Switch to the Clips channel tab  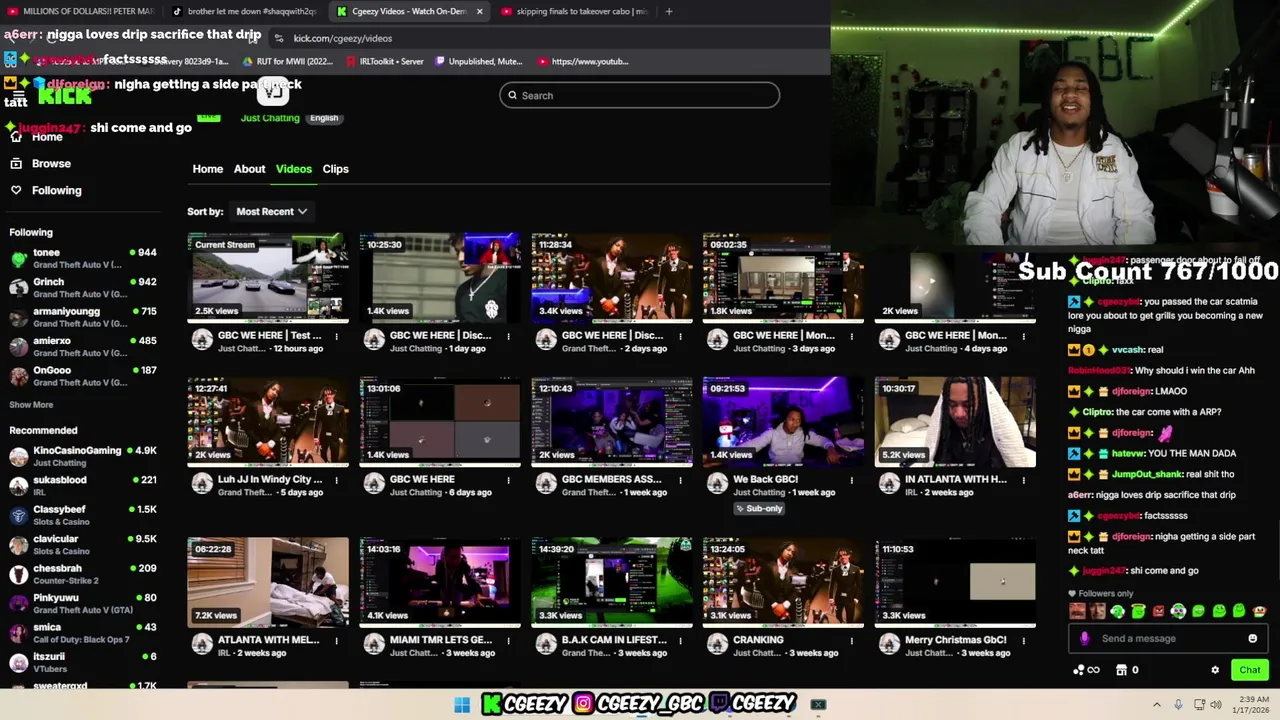335,169
